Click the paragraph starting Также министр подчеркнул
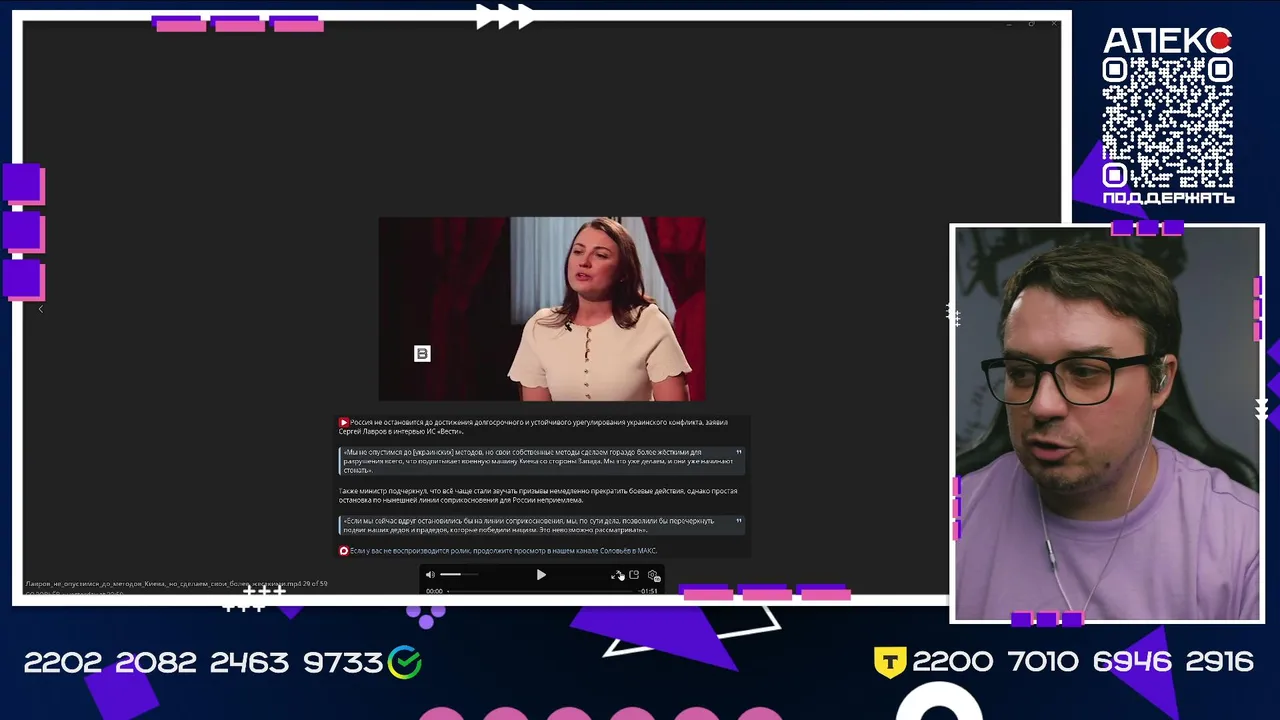Viewport: 1280px width, 720px height. coord(538,496)
